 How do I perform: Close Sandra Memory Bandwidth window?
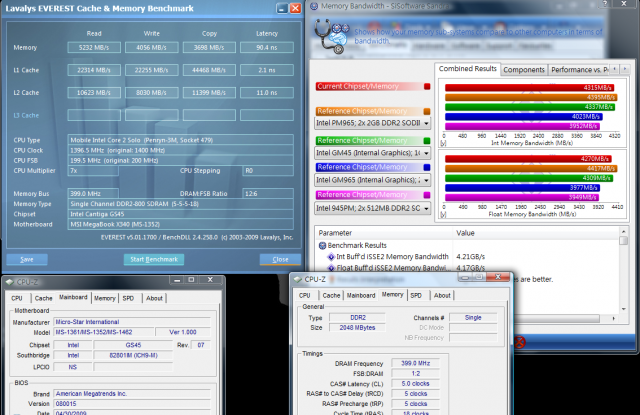coord(624,3)
